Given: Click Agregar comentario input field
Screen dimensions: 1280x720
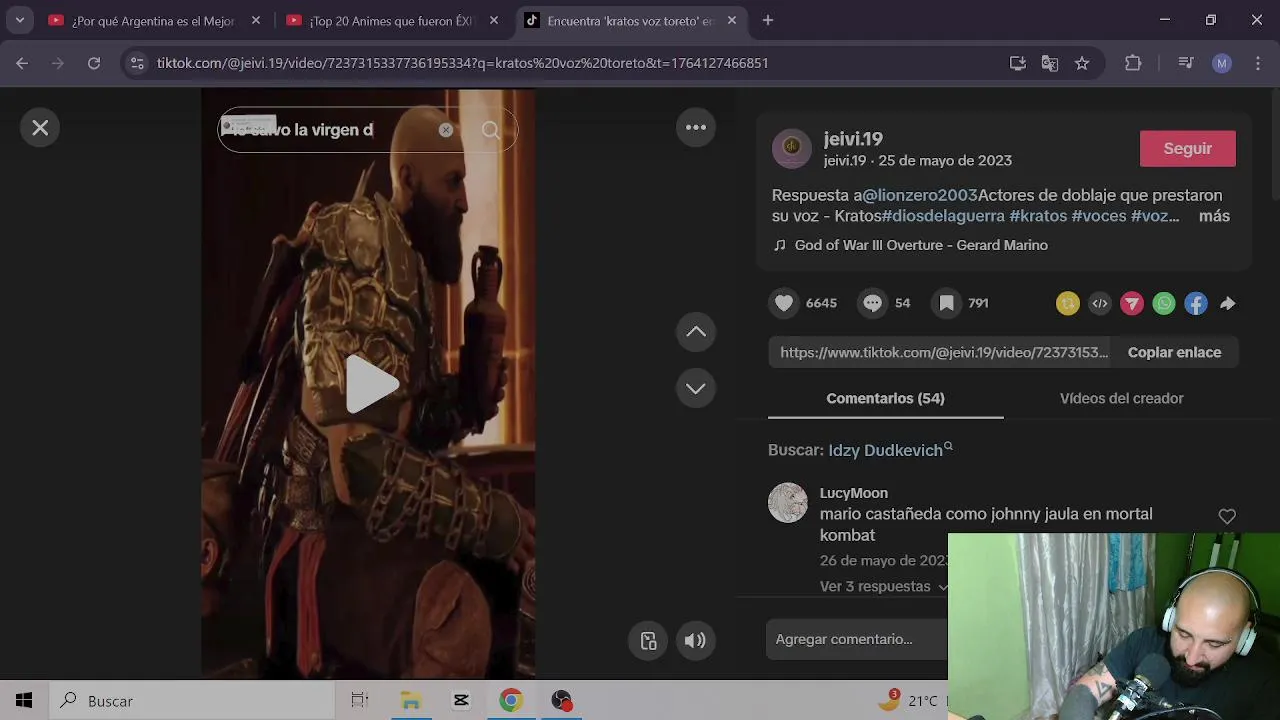Looking at the screenshot, I should pyautogui.click(x=857, y=639).
